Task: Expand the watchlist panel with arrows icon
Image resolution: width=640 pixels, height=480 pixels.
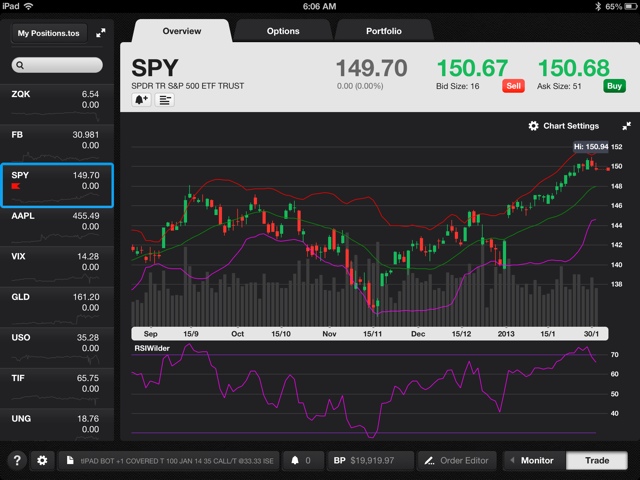Action: point(100,33)
